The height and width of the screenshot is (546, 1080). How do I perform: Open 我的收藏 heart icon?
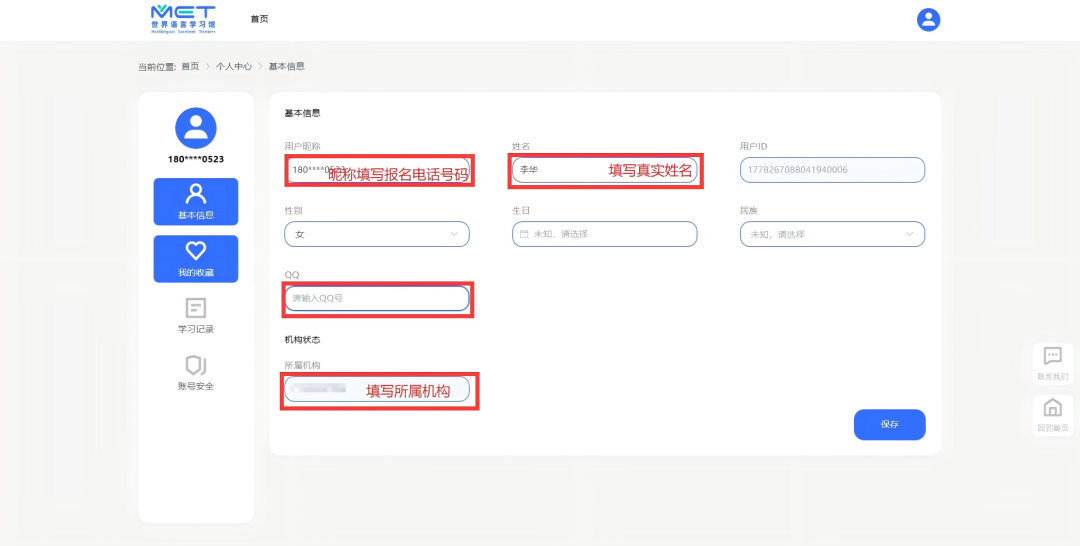196,251
